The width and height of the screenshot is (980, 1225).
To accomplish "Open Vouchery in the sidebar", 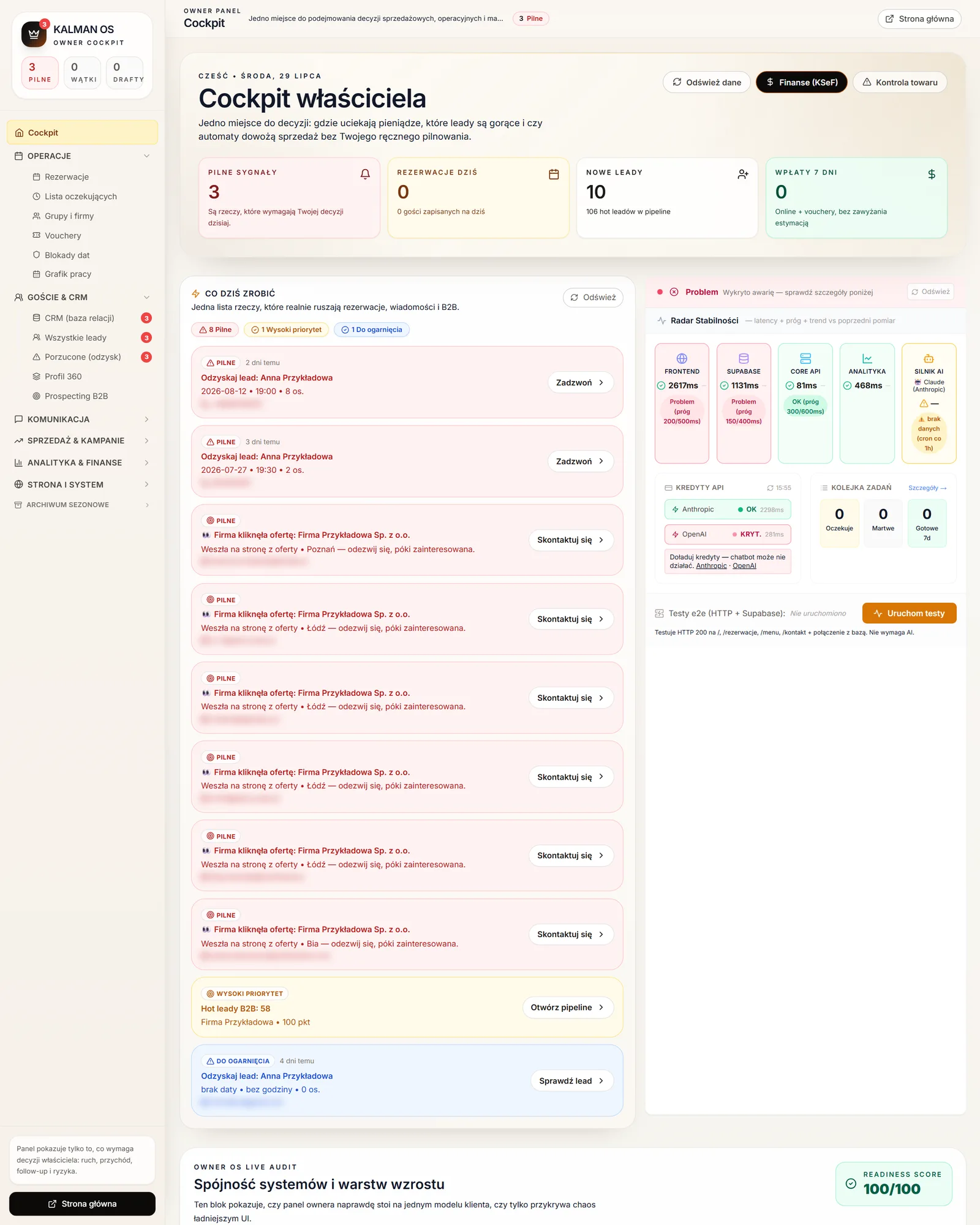I will coord(62,236).
